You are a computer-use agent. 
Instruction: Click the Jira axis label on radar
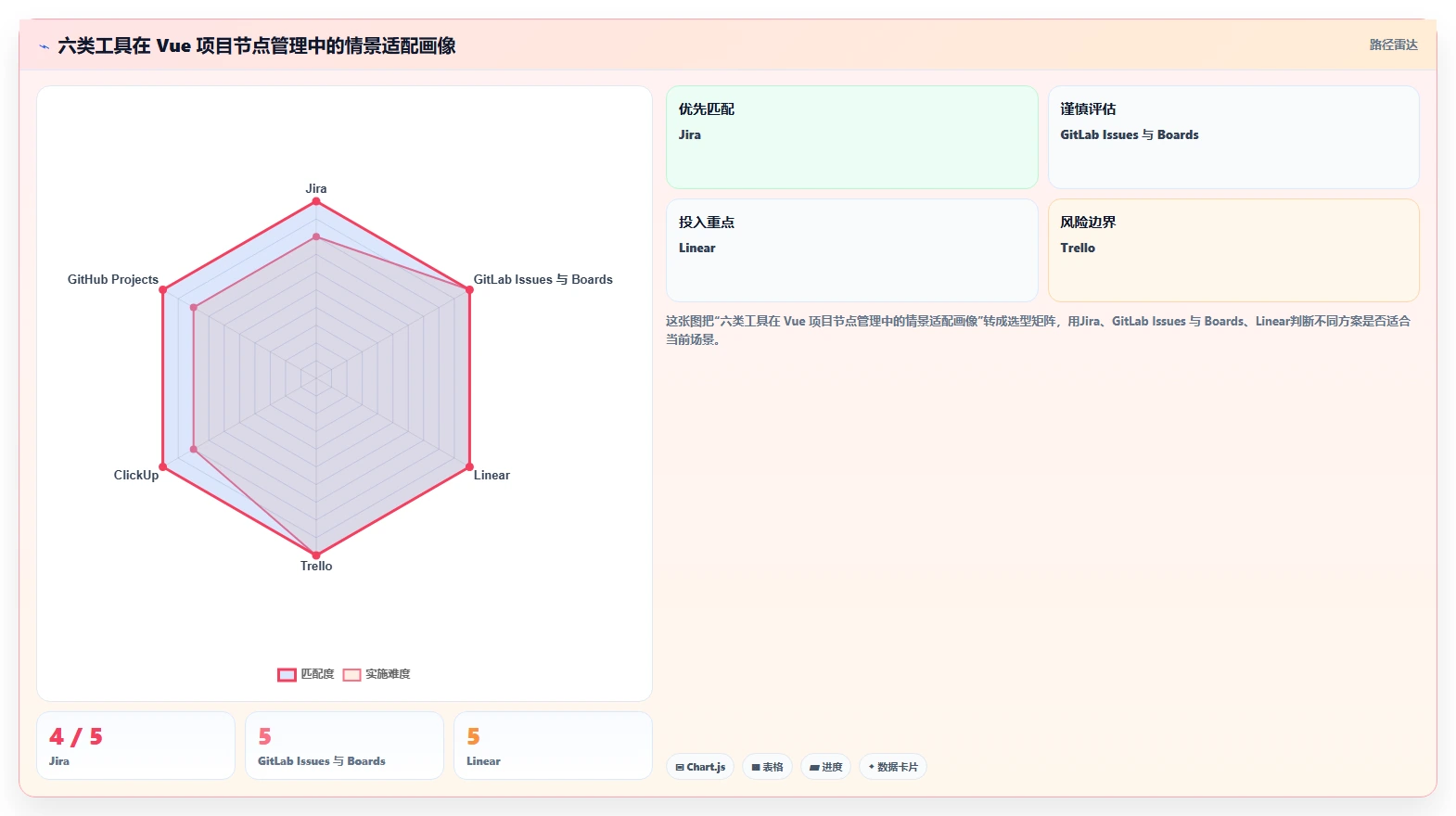pos(316,188)
